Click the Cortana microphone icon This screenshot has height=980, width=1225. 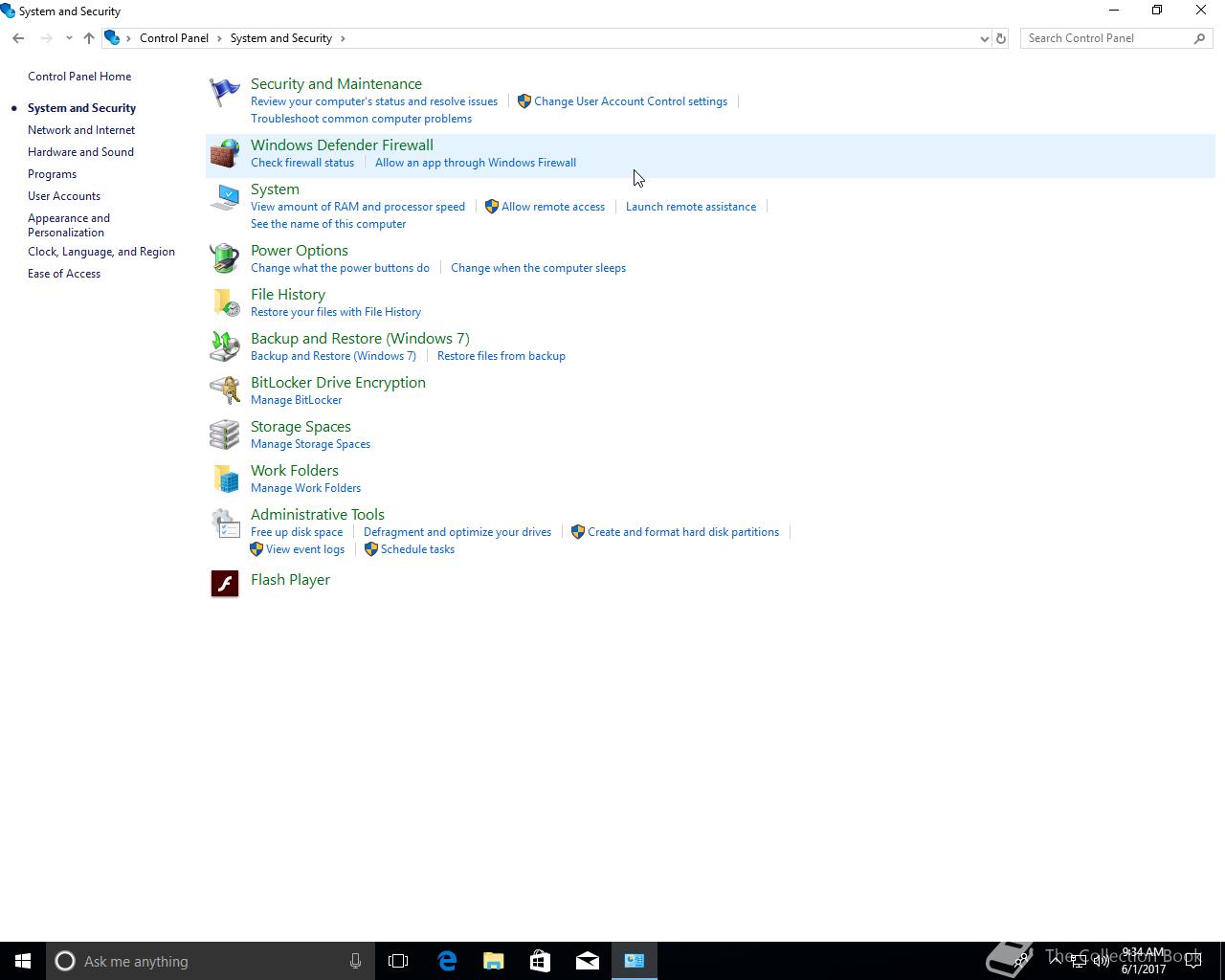355,961
